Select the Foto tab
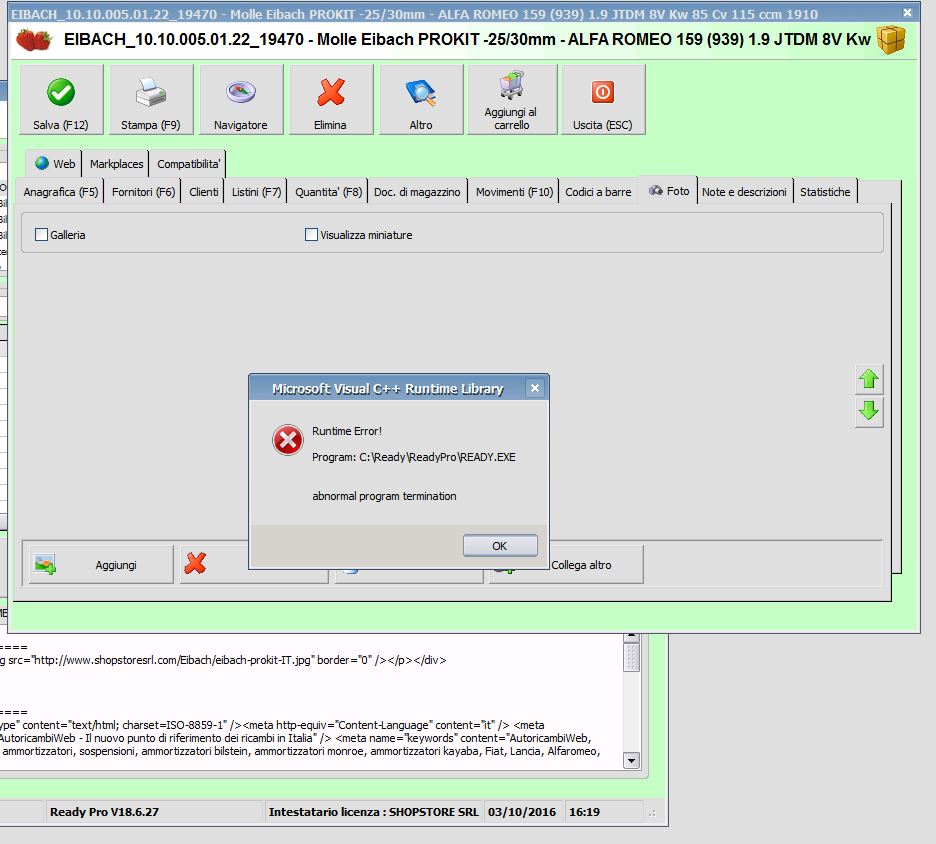 pos(669,191)
